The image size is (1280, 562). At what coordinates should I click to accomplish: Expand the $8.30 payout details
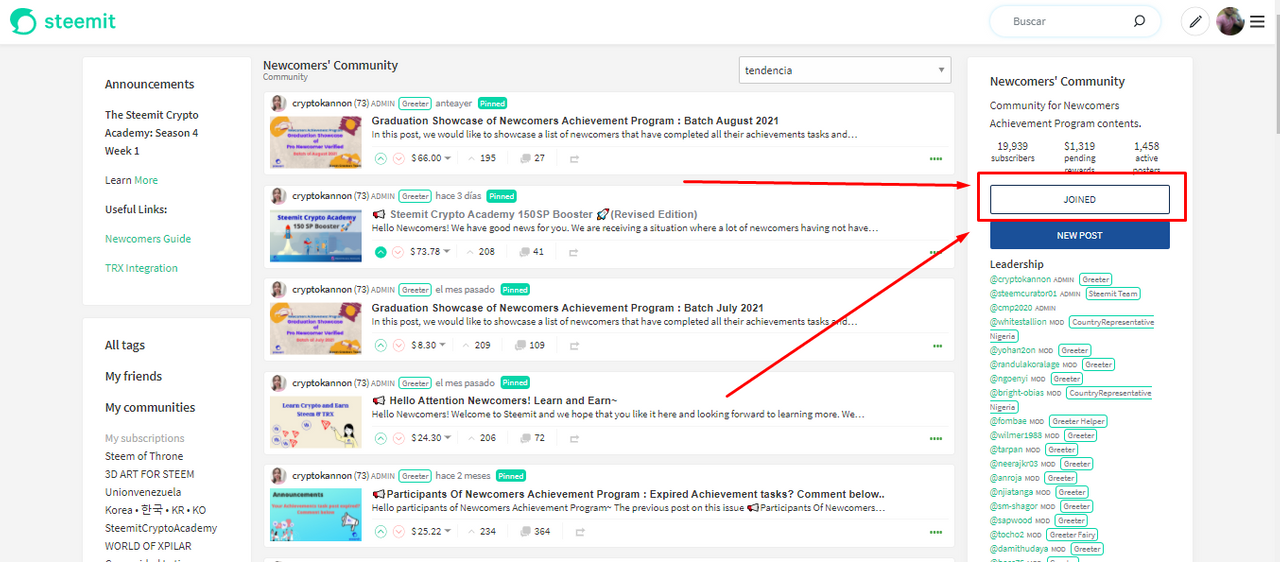[427, 345]
